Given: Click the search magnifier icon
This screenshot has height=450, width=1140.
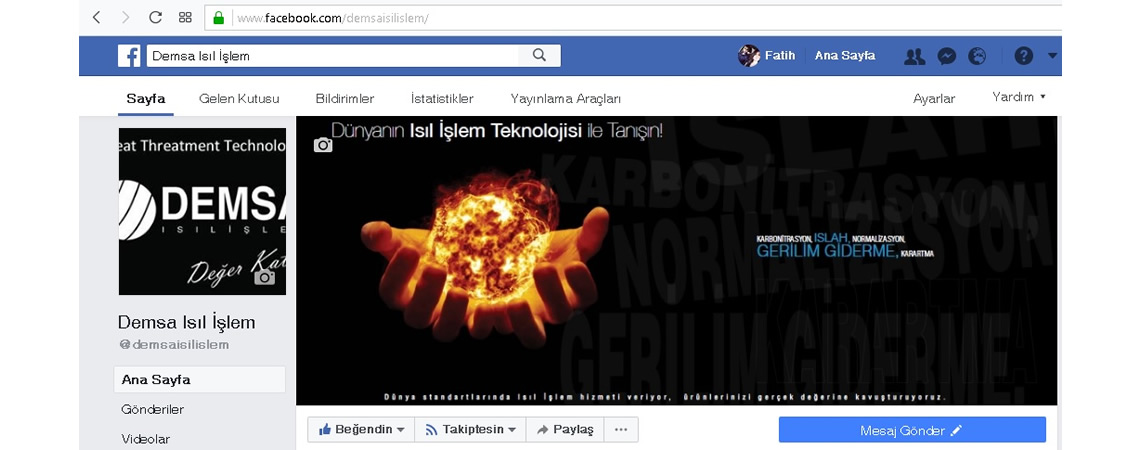Looking at the screenshot, I should pos(539,56).
